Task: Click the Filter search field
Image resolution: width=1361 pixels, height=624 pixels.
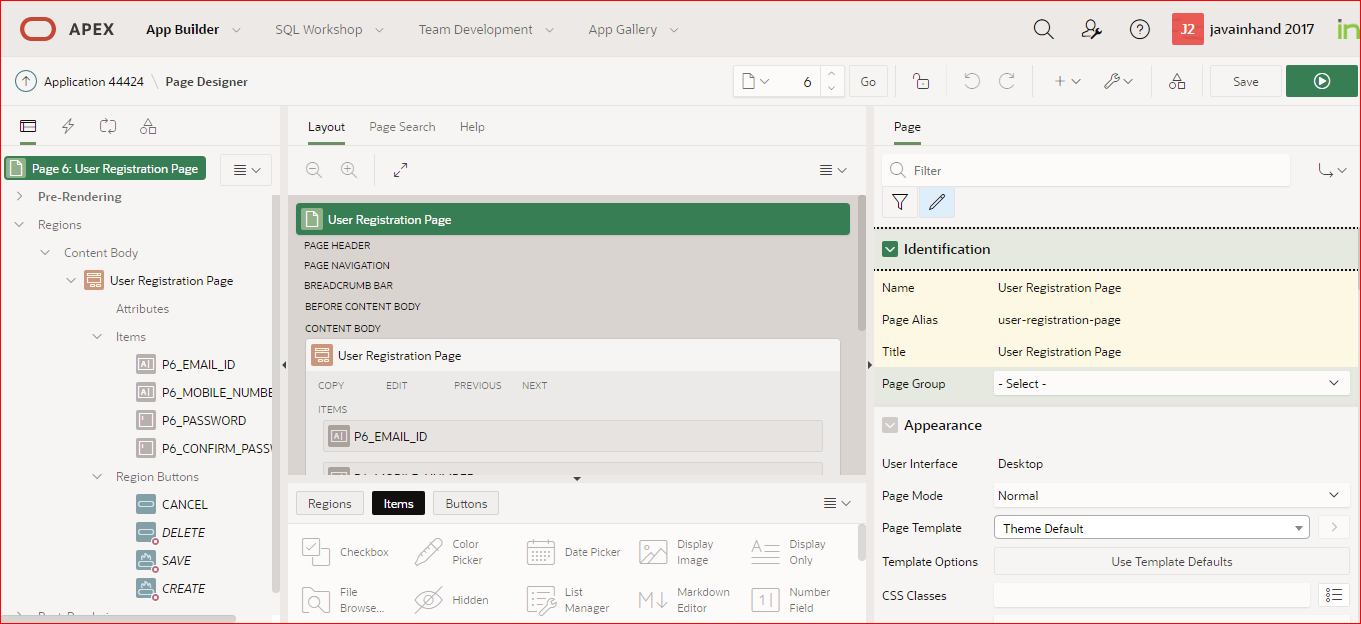Action: pos(1085,171)
